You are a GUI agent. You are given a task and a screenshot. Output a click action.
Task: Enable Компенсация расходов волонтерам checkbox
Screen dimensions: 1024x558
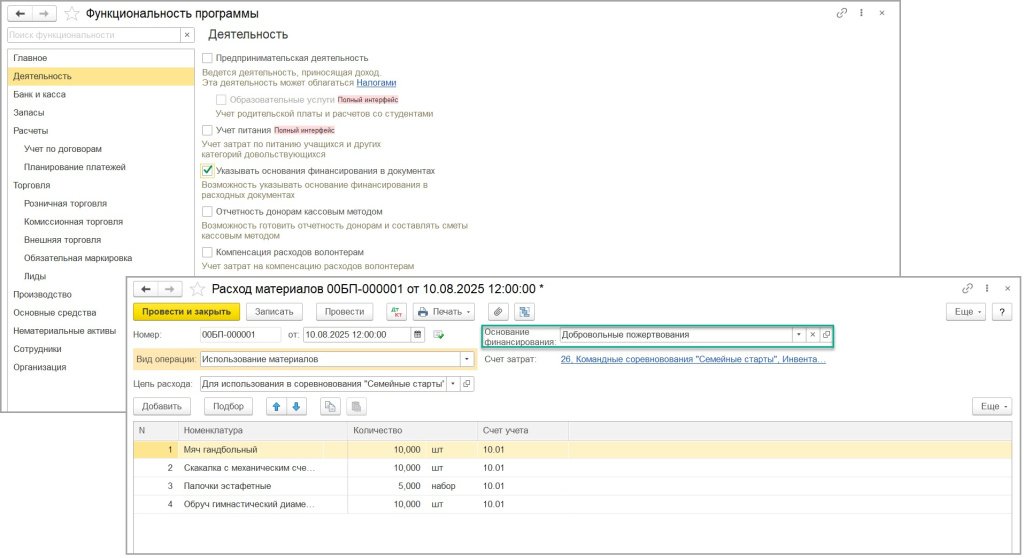pyautogui.click(x=207, y=252)
